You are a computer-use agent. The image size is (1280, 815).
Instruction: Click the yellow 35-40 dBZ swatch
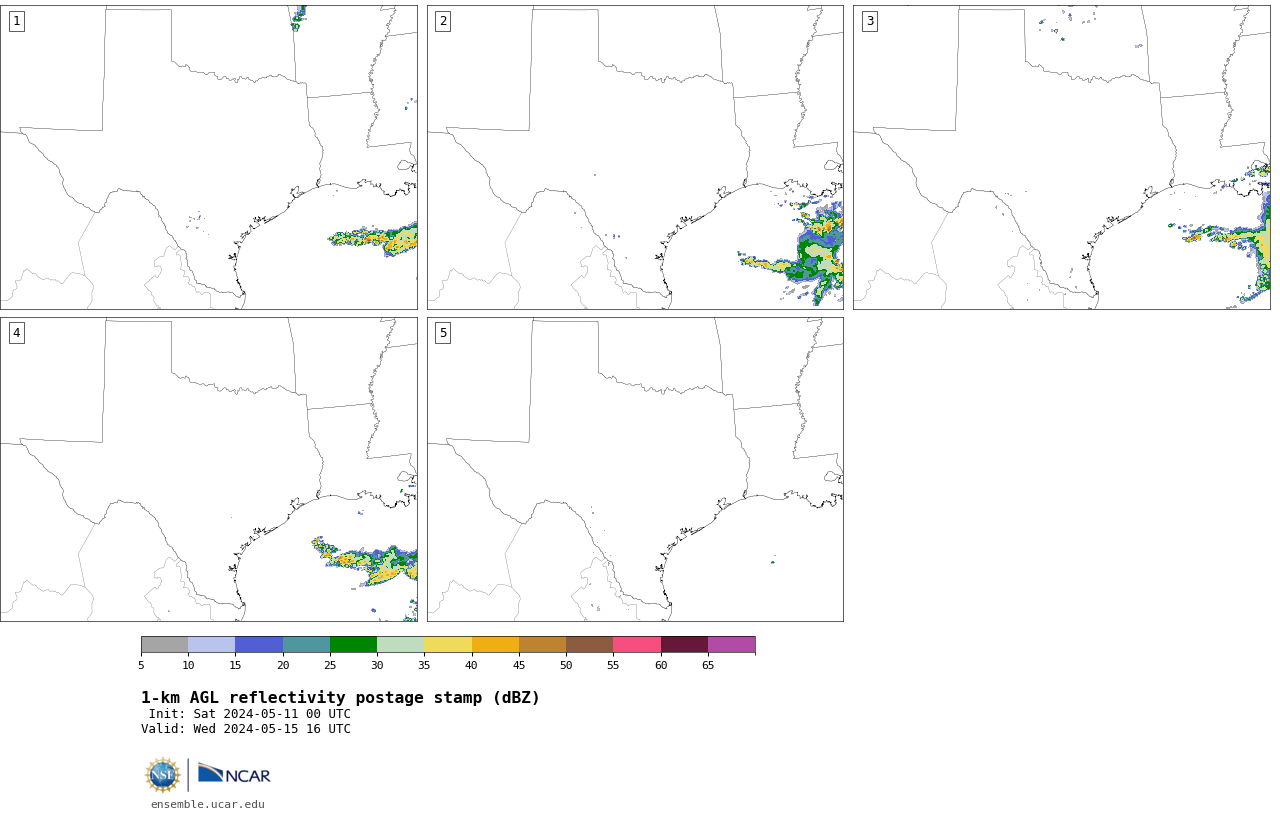click(x=448, y=644)
